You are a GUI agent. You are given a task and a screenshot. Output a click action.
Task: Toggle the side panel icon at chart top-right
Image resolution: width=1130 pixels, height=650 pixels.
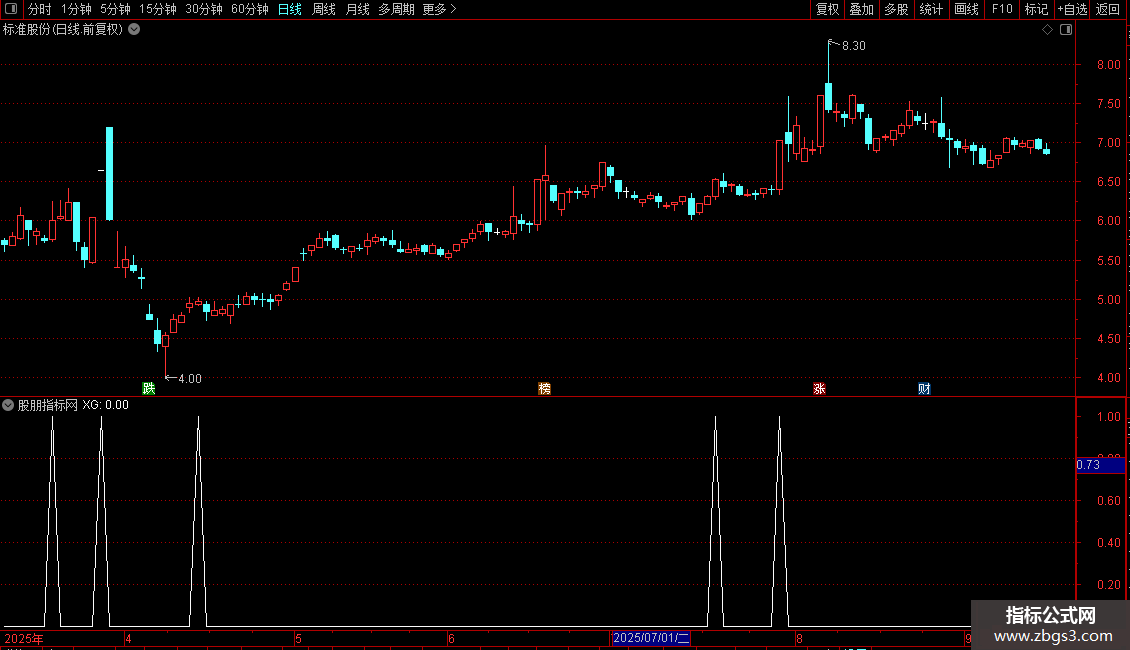(x=1066, y=30)
